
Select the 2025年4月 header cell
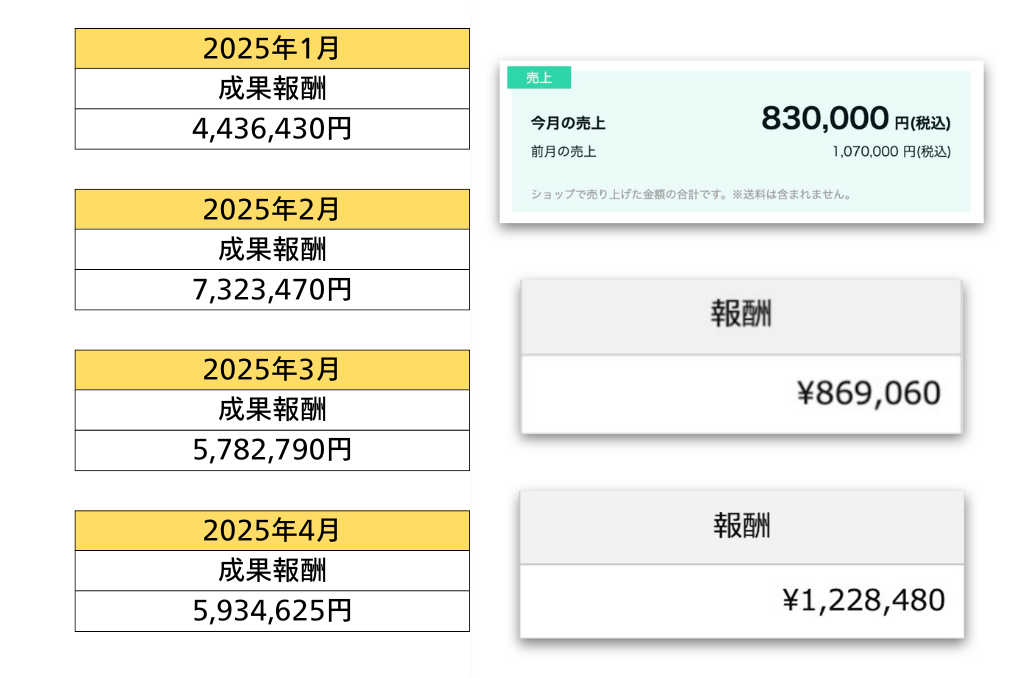coord(272,531)
